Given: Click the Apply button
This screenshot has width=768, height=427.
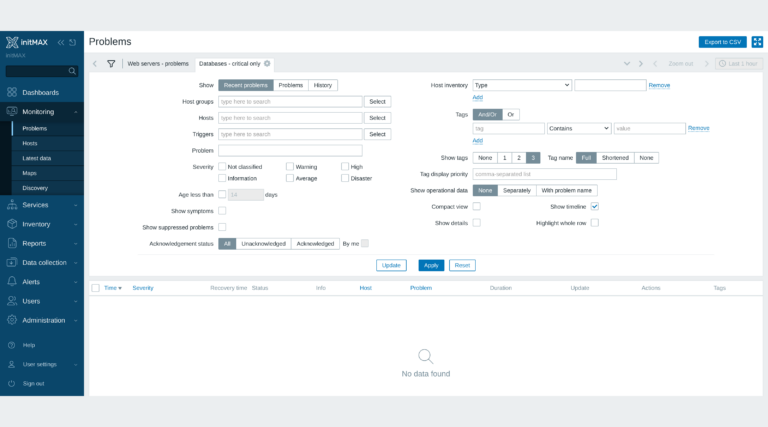Looking at the screenshot, I should point(431,265).
